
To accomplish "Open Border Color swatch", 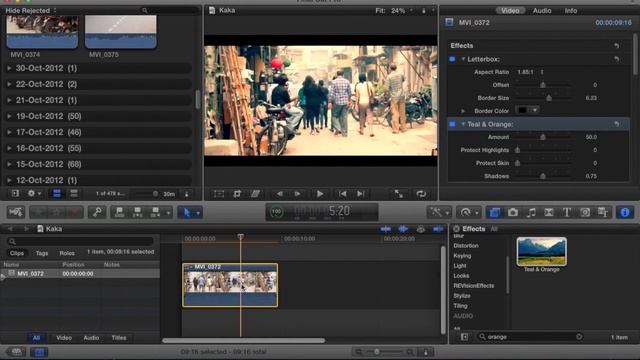I will pos(522,110).
